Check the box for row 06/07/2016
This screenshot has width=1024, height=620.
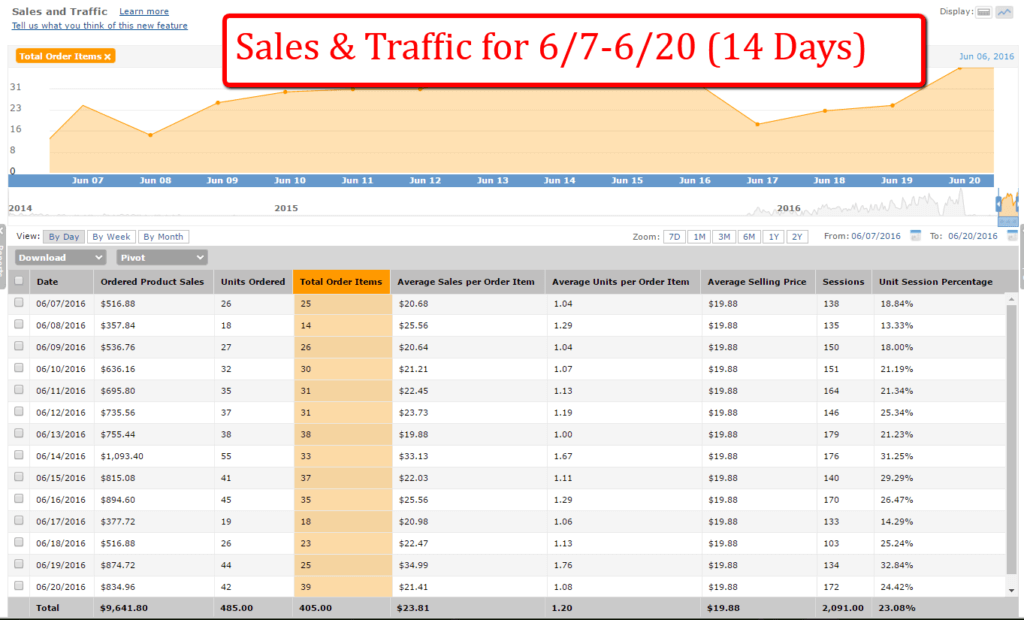(19, 303)
